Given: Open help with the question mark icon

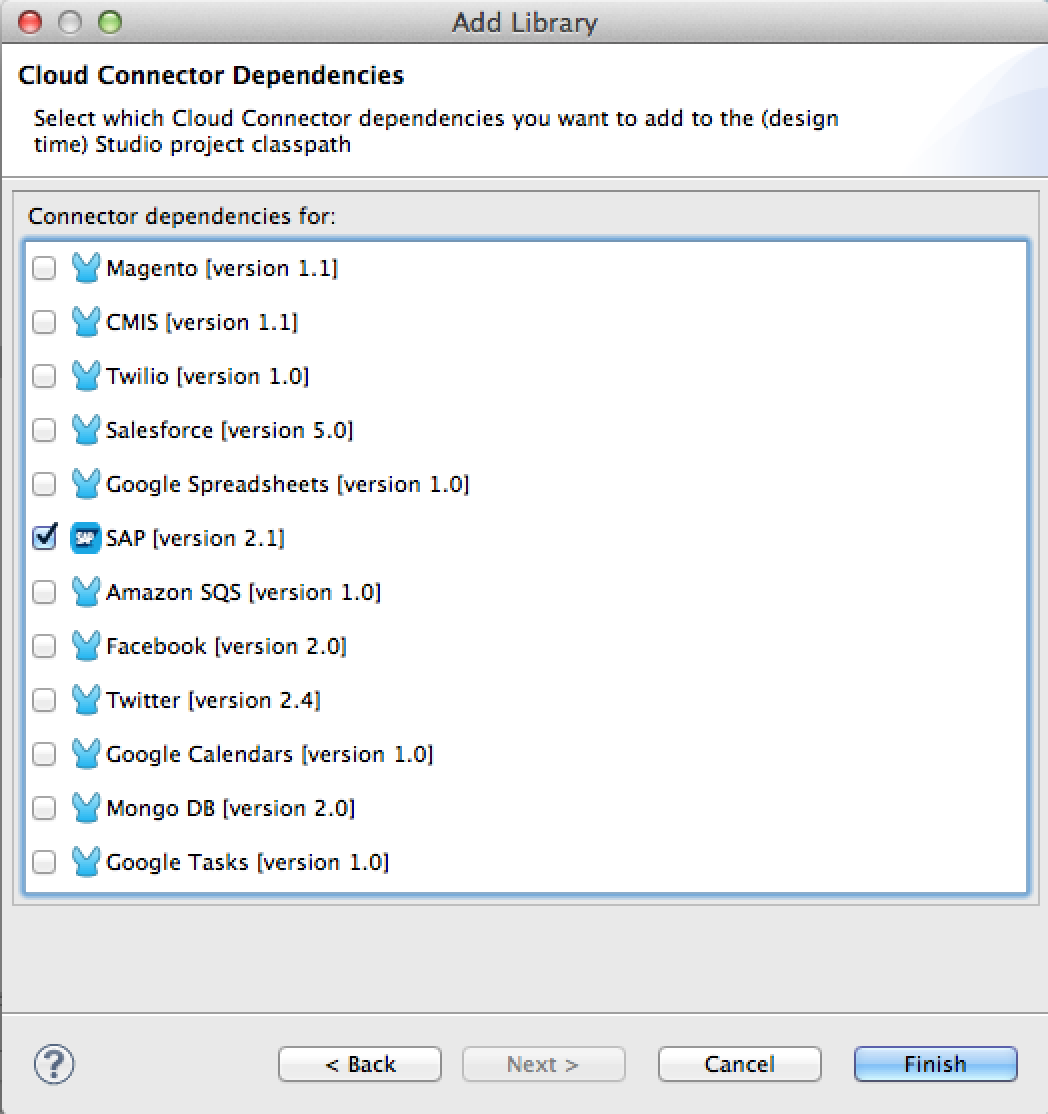Looking at the screenshot, I should (54, 1063).
